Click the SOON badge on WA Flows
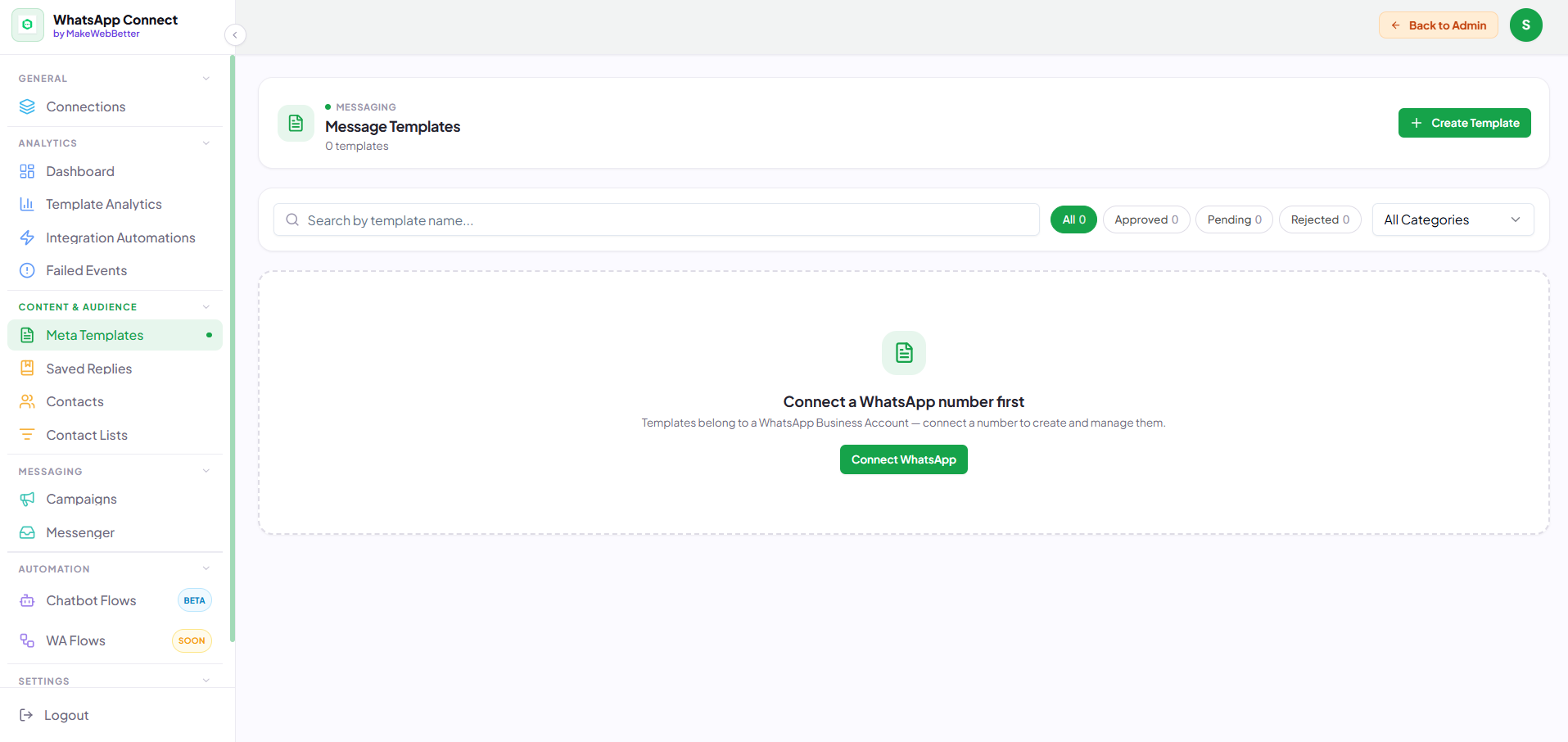The image size is (1568, 742). tap(192, 640)
